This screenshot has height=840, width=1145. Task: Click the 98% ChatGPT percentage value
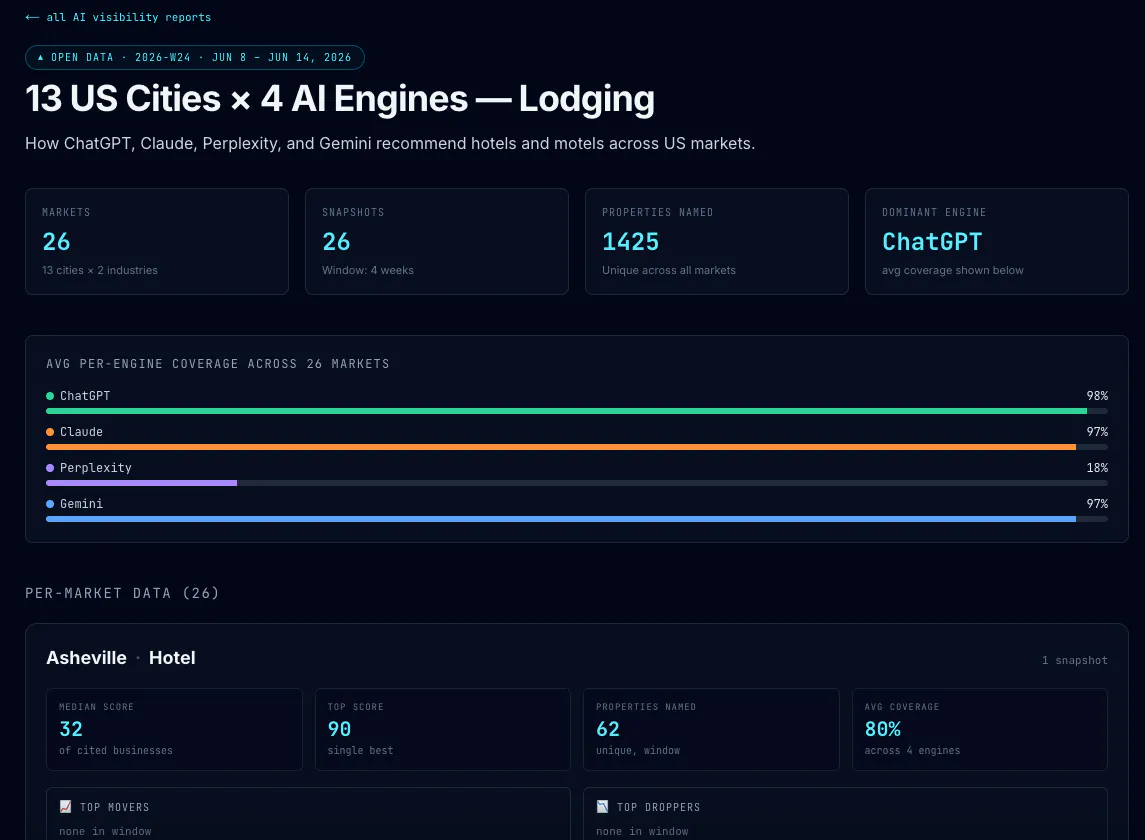1097,396
